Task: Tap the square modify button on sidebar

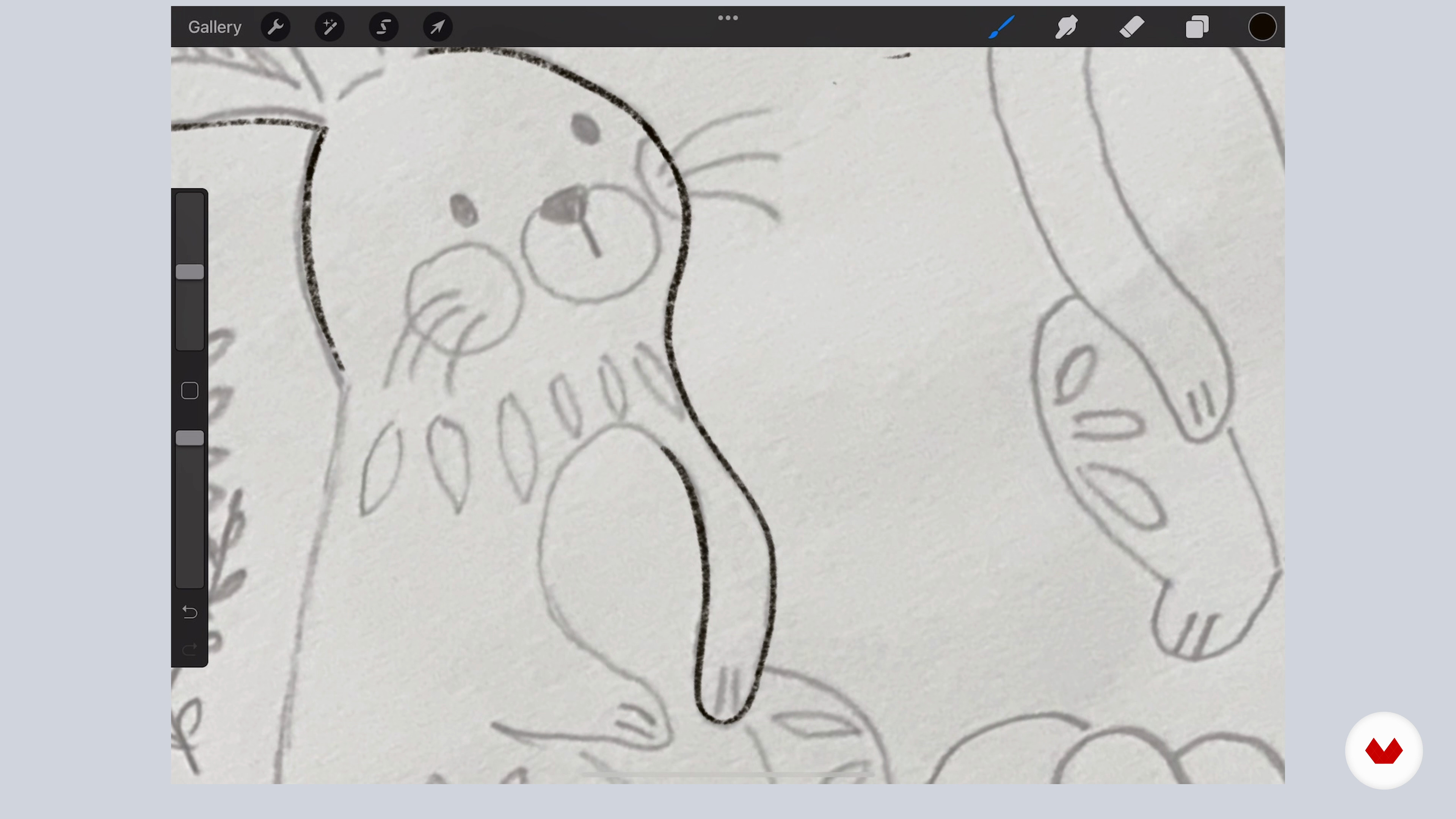Action: click(x=189, y=391)
